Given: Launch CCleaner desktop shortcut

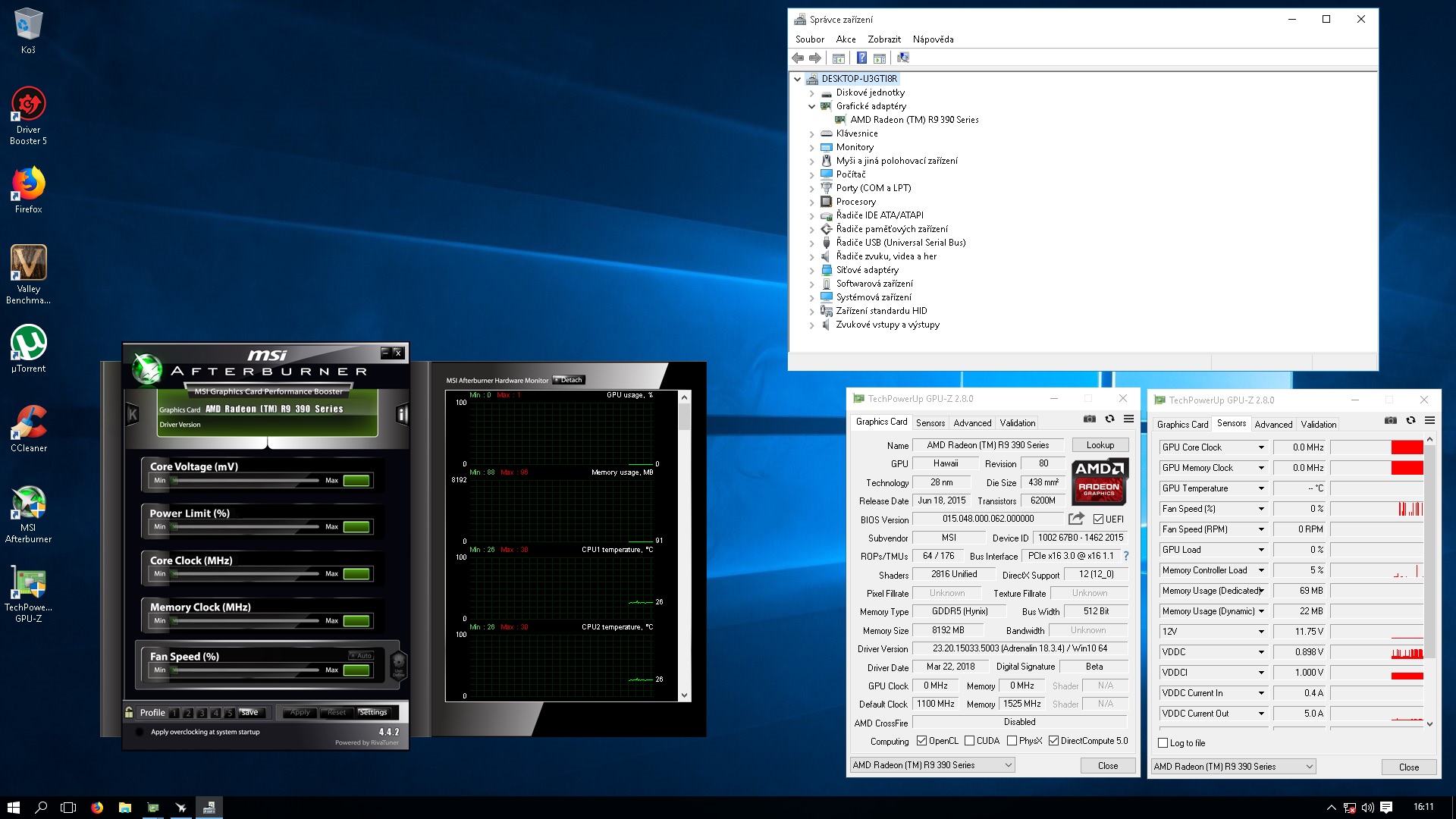Looking at the screenshot, I should tap(28, 428).
